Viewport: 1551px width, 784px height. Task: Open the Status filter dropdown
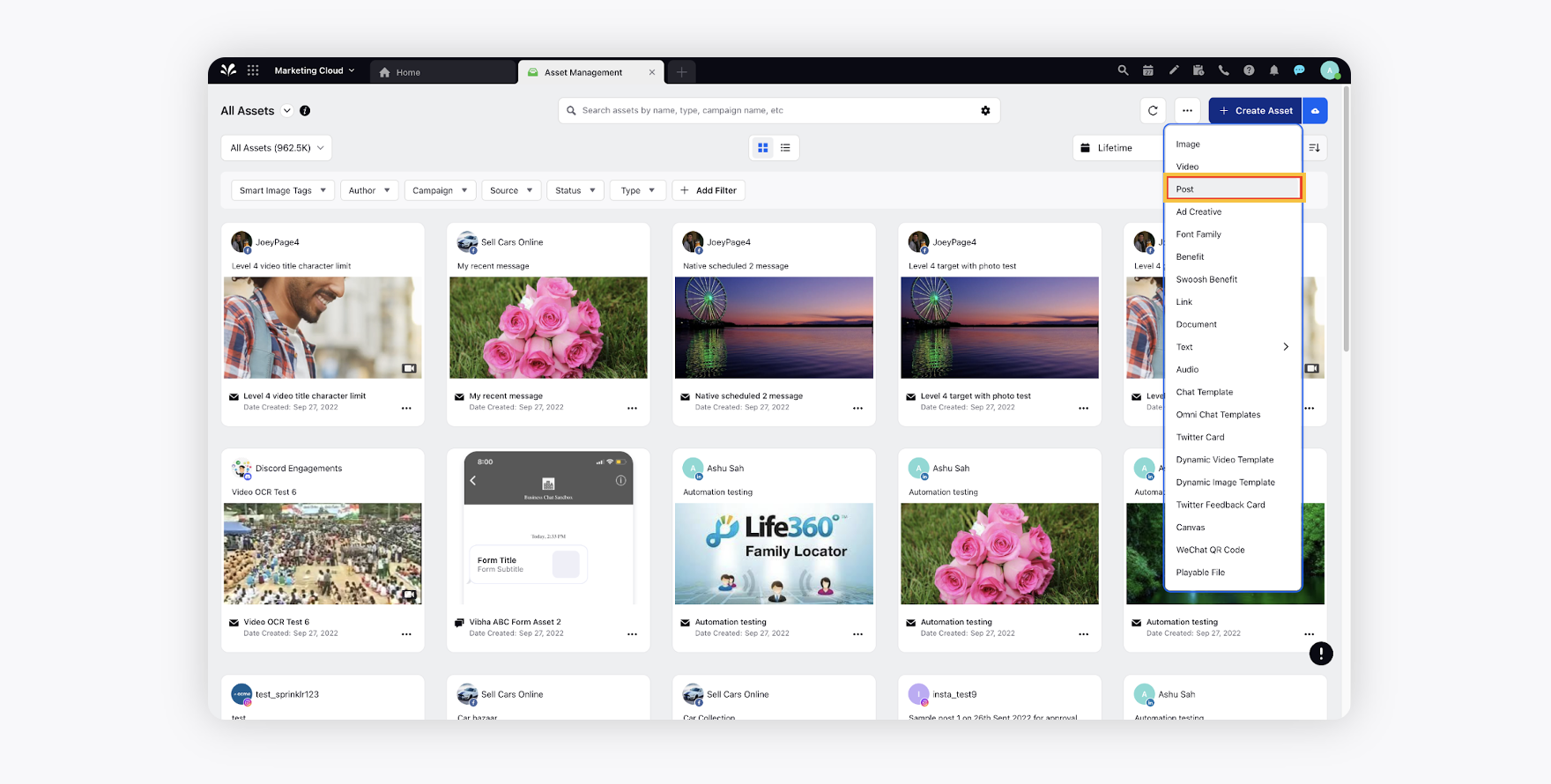[575, 190]
